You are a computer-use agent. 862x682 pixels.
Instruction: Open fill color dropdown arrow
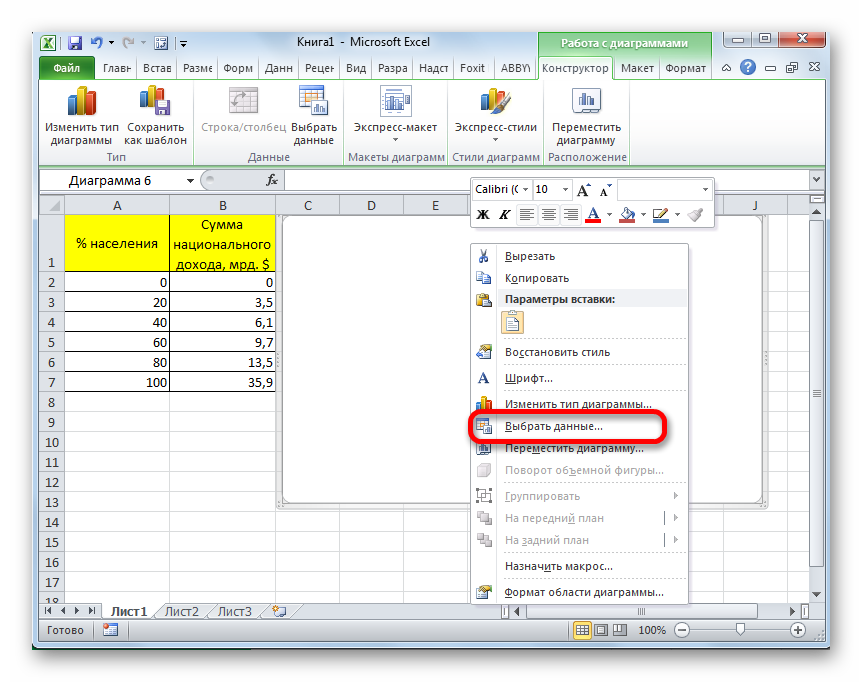click(x=643, y=214)
